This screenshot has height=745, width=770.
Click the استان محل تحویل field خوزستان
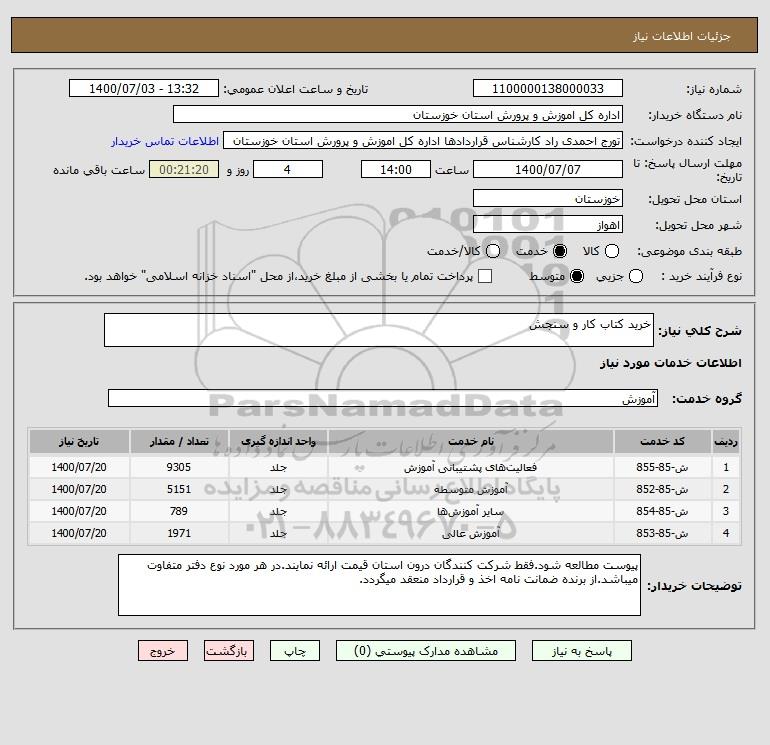pos(548,198)
